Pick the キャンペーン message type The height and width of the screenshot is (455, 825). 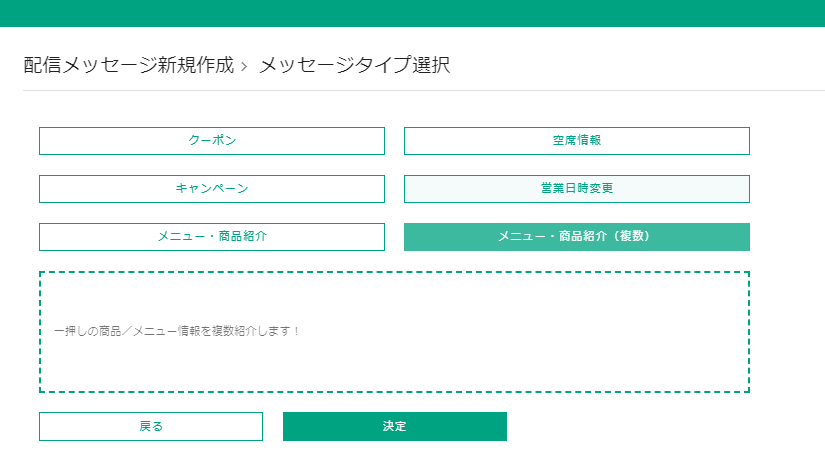point(212,189)
